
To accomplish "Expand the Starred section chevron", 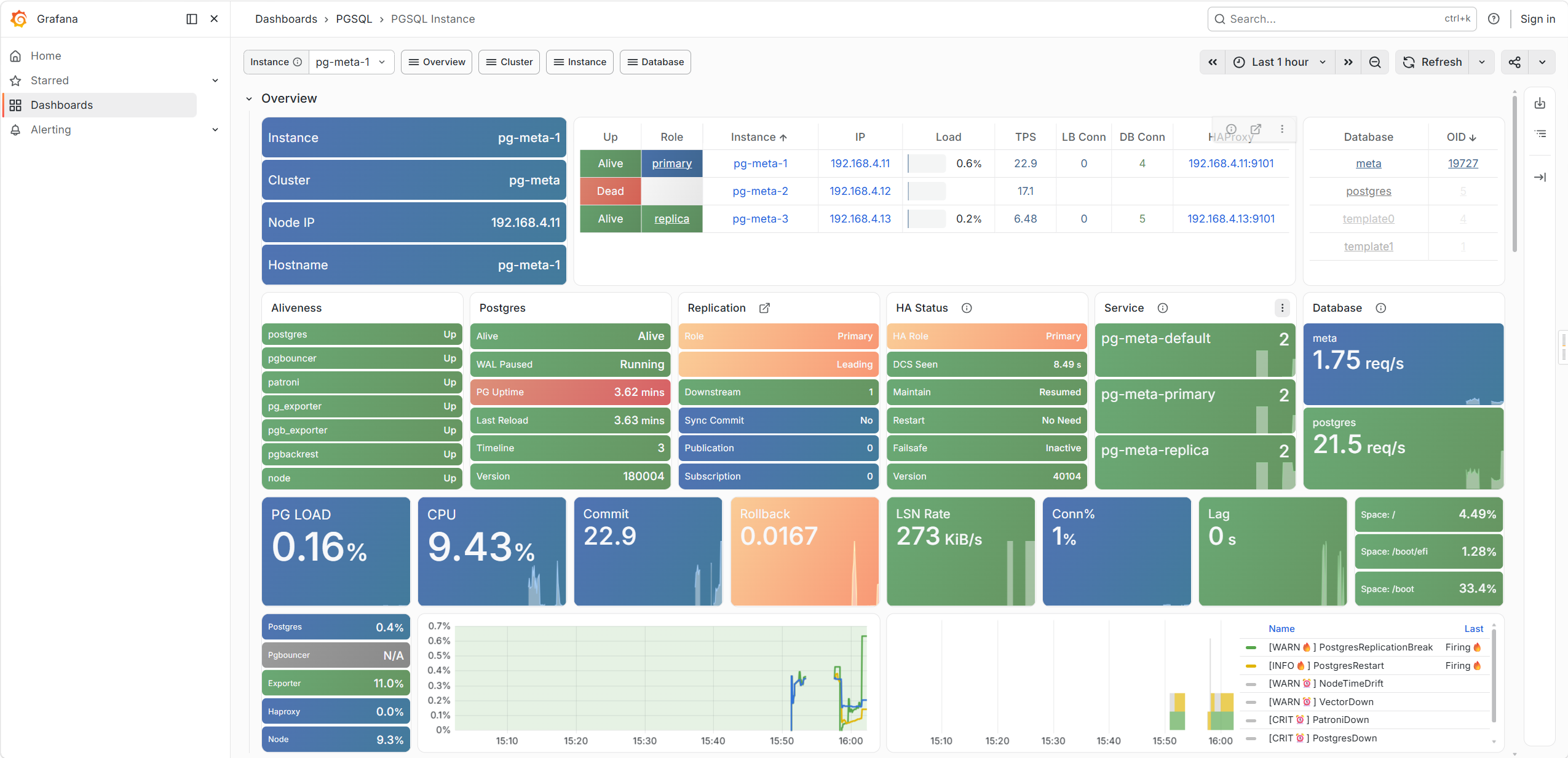I will 215,81.
